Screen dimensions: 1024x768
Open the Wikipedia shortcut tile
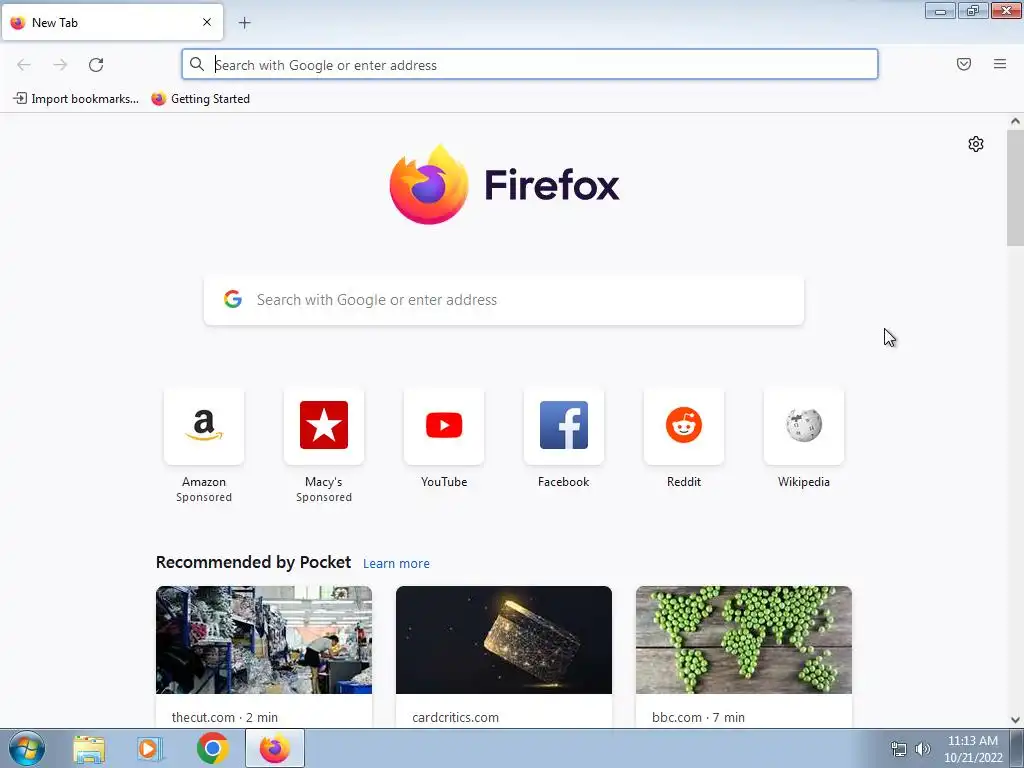tap(804, 426)
